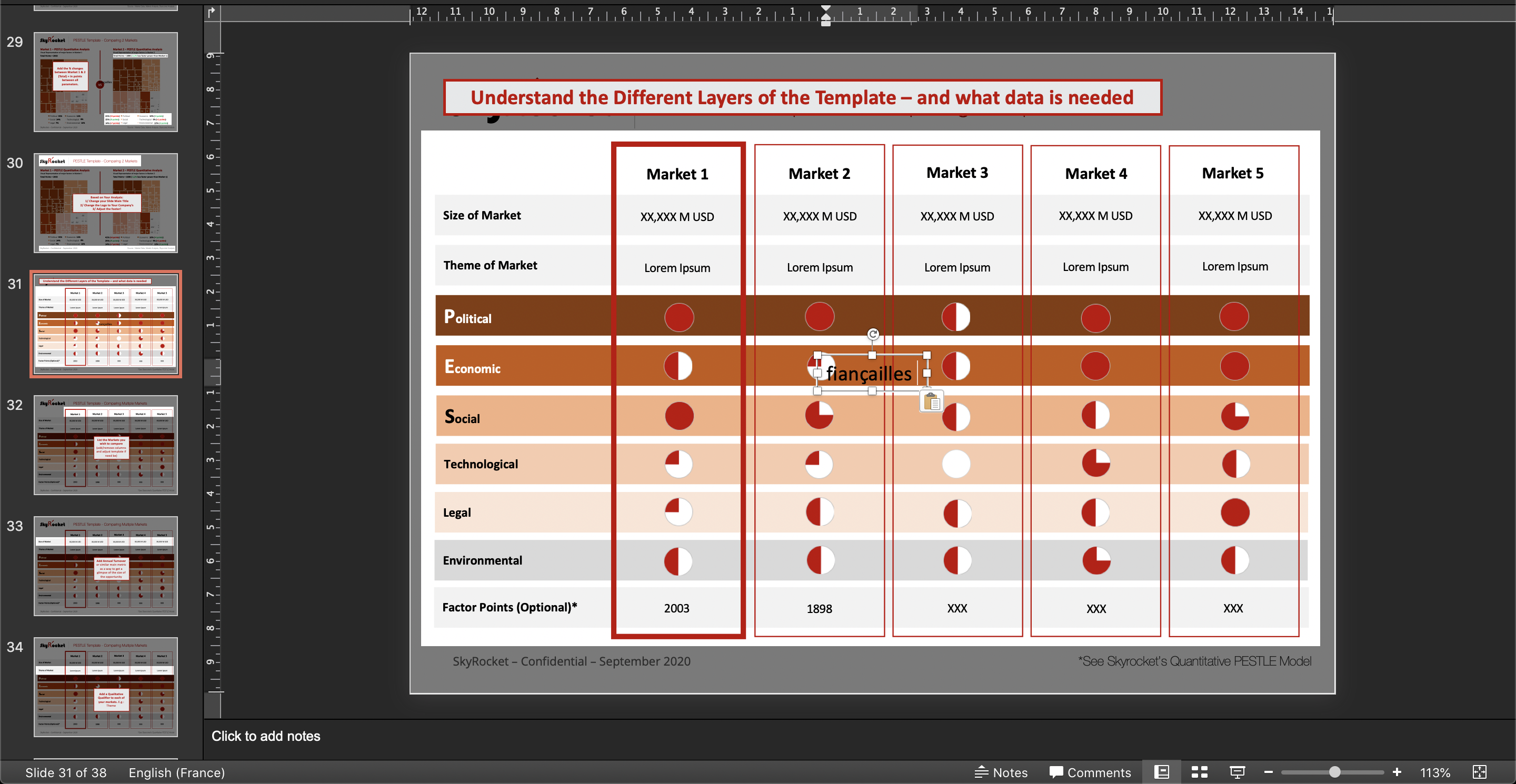Select Social three-quarter pie under Market 5
The image size is (1516, 784).
1235,416
